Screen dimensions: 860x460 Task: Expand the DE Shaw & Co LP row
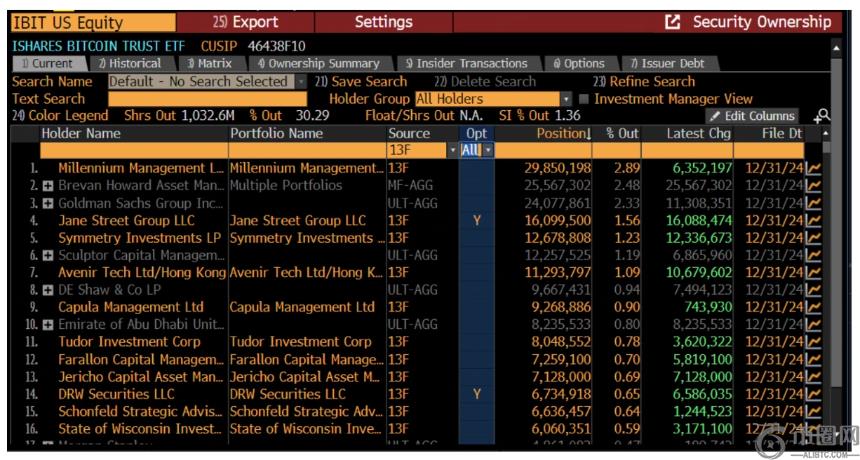48,290
